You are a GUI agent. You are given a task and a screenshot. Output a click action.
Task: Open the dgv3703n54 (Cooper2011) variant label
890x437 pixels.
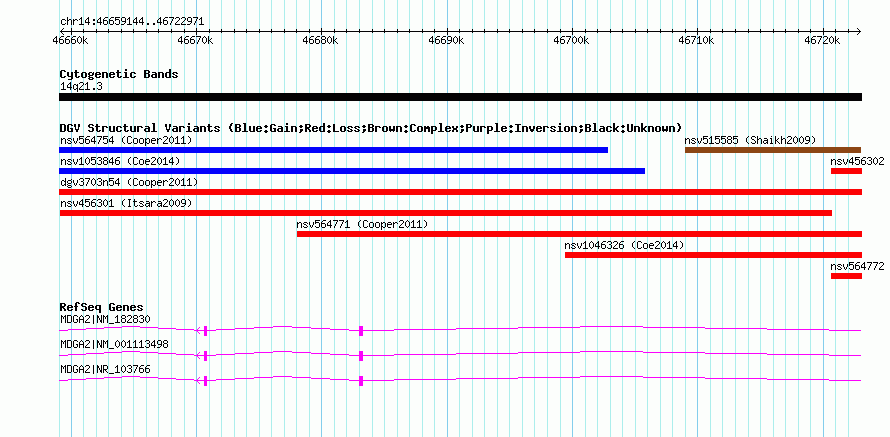pos(129,182)
